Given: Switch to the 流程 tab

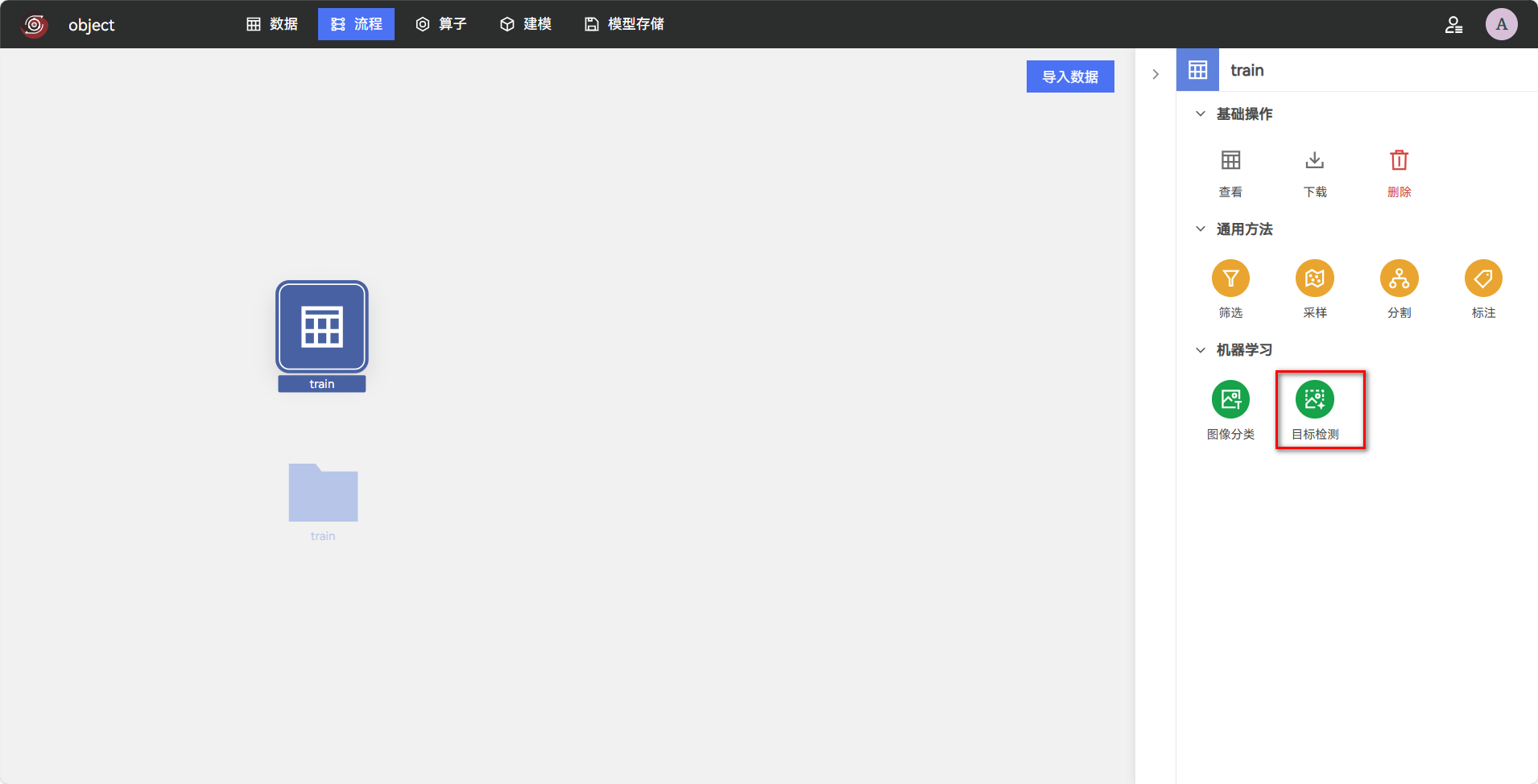Looking at the screenshot, I should [356, 24].
